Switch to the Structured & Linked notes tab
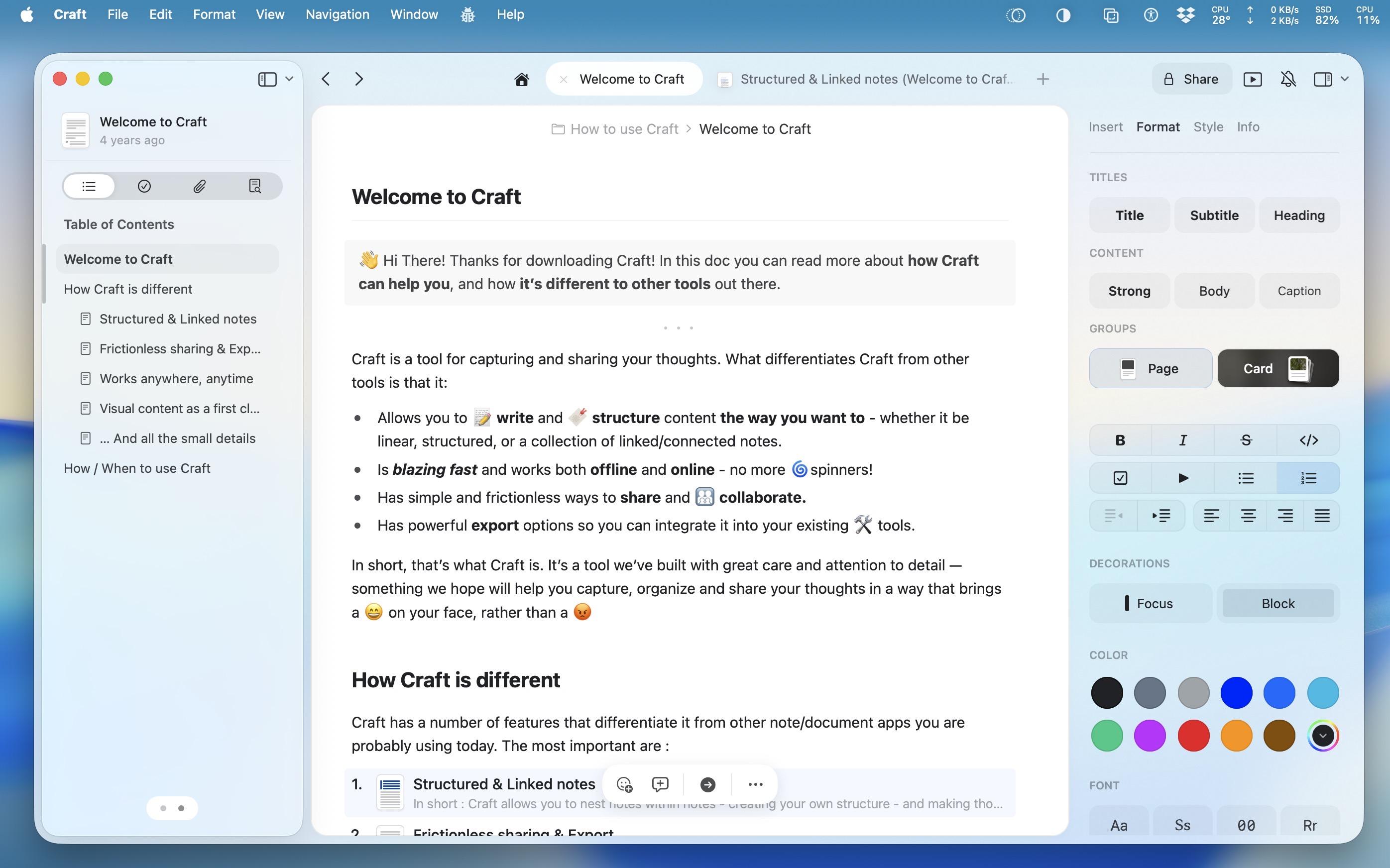1390x868 pixels. (x=867, y=79)
